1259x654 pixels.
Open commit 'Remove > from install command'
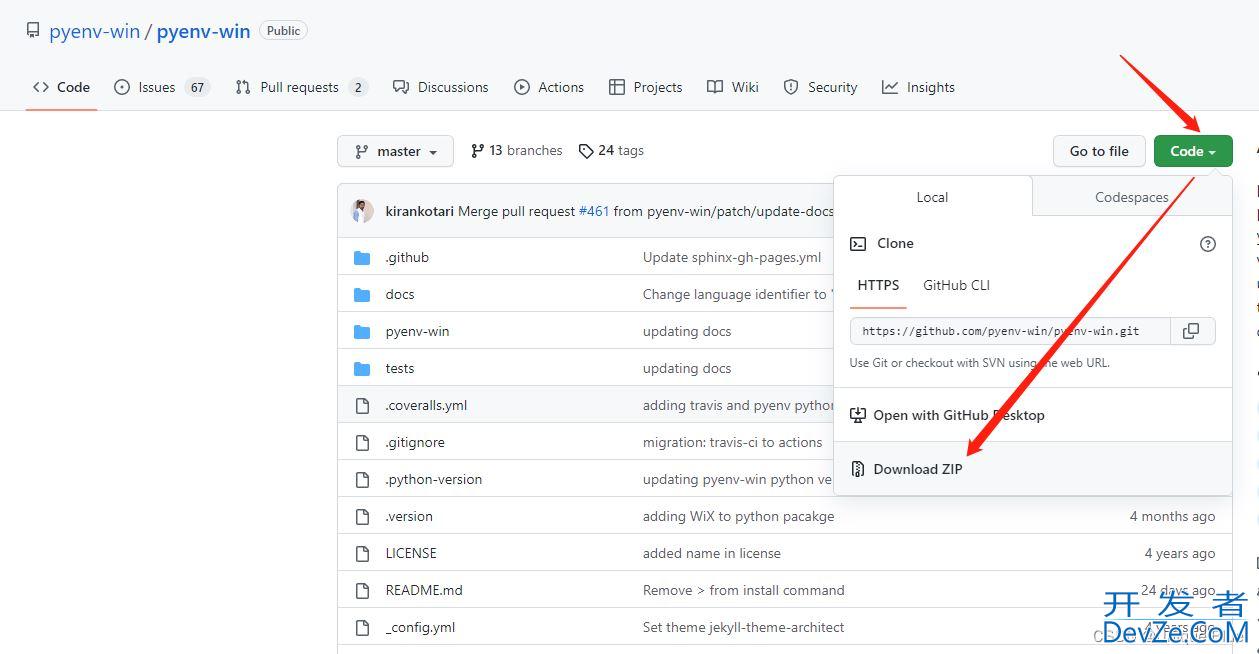pyautogui.click(x=744, y=590)
